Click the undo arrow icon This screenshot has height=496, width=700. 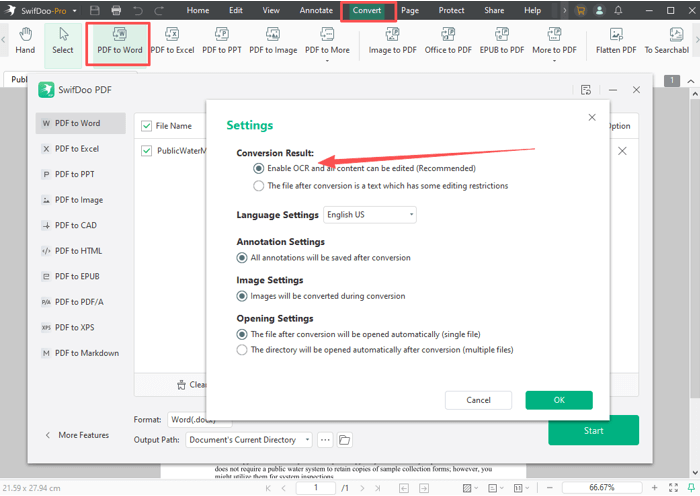coord(138,10)
